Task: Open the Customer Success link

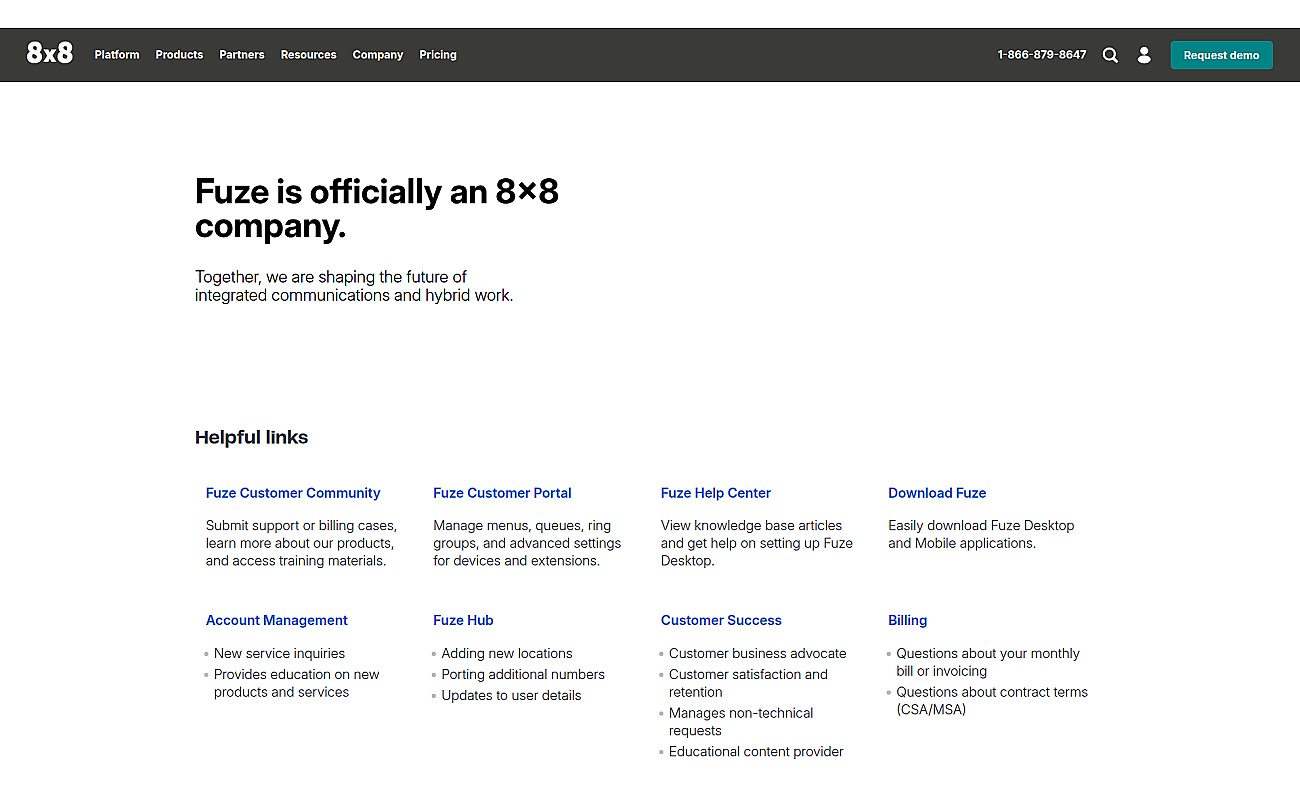Action: (x=721, y=620)
